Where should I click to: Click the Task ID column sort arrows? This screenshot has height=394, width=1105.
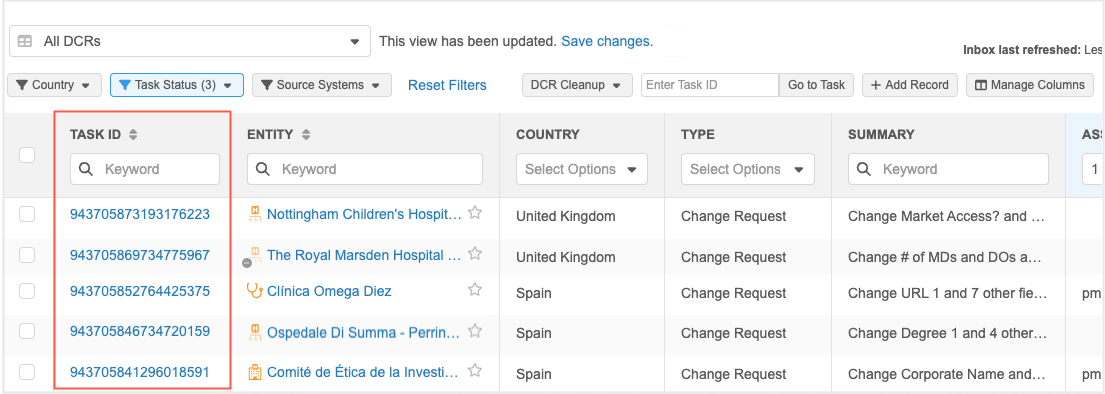133,134
